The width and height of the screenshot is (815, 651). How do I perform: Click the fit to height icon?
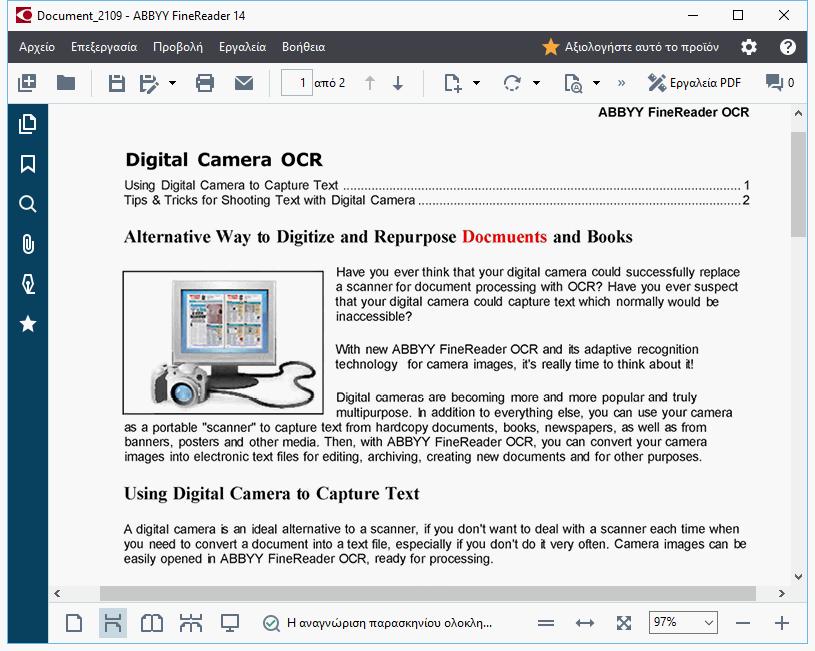point(546,623)
